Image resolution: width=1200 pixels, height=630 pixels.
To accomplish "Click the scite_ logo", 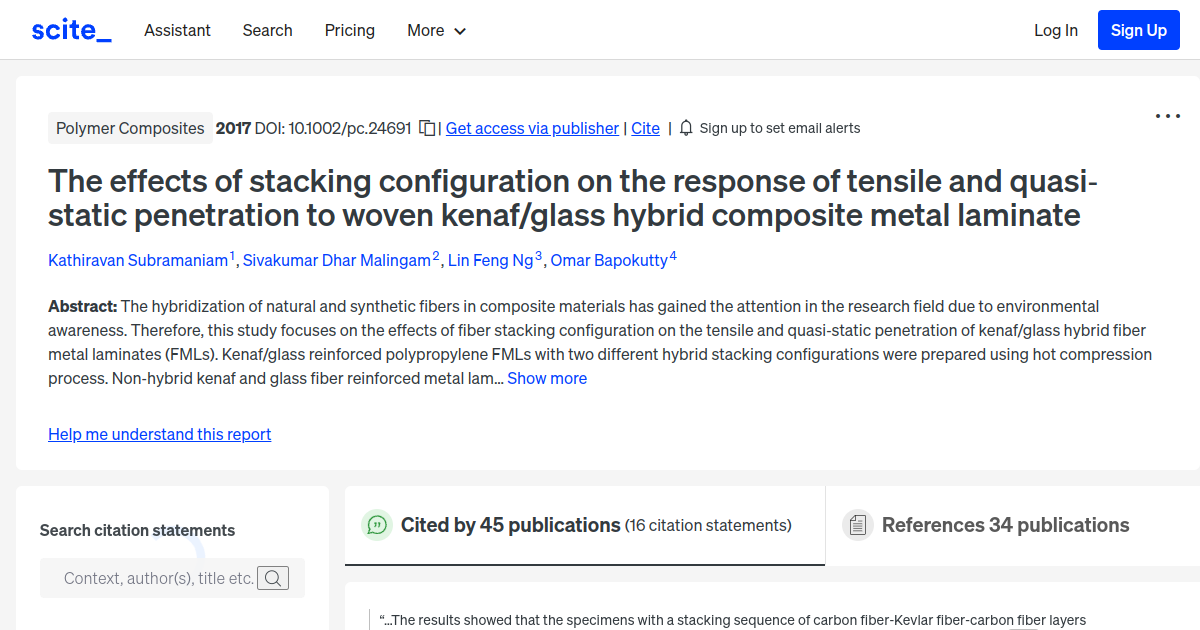I will click(x=70, y=29).
